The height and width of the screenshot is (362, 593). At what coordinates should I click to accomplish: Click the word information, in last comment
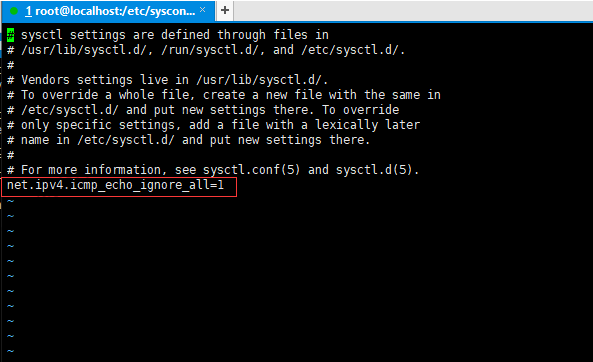[122, 170]
